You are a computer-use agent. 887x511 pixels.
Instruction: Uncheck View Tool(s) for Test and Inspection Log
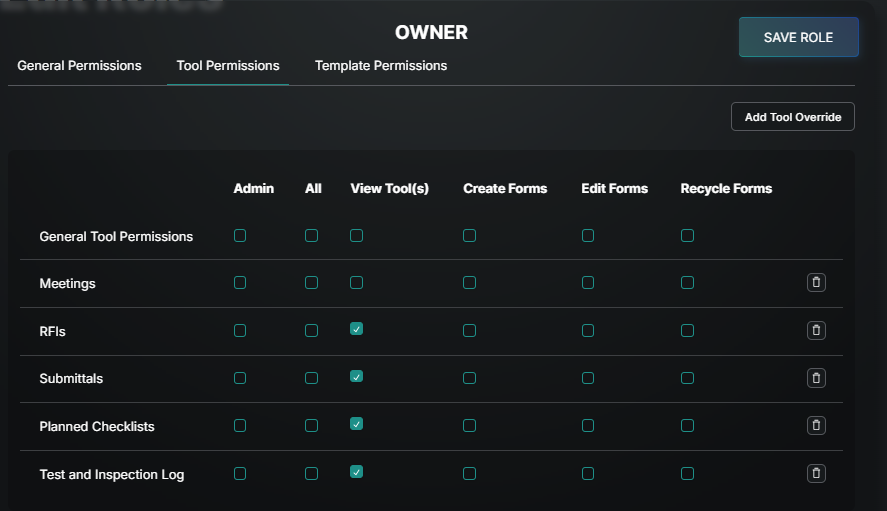(357, 473)
